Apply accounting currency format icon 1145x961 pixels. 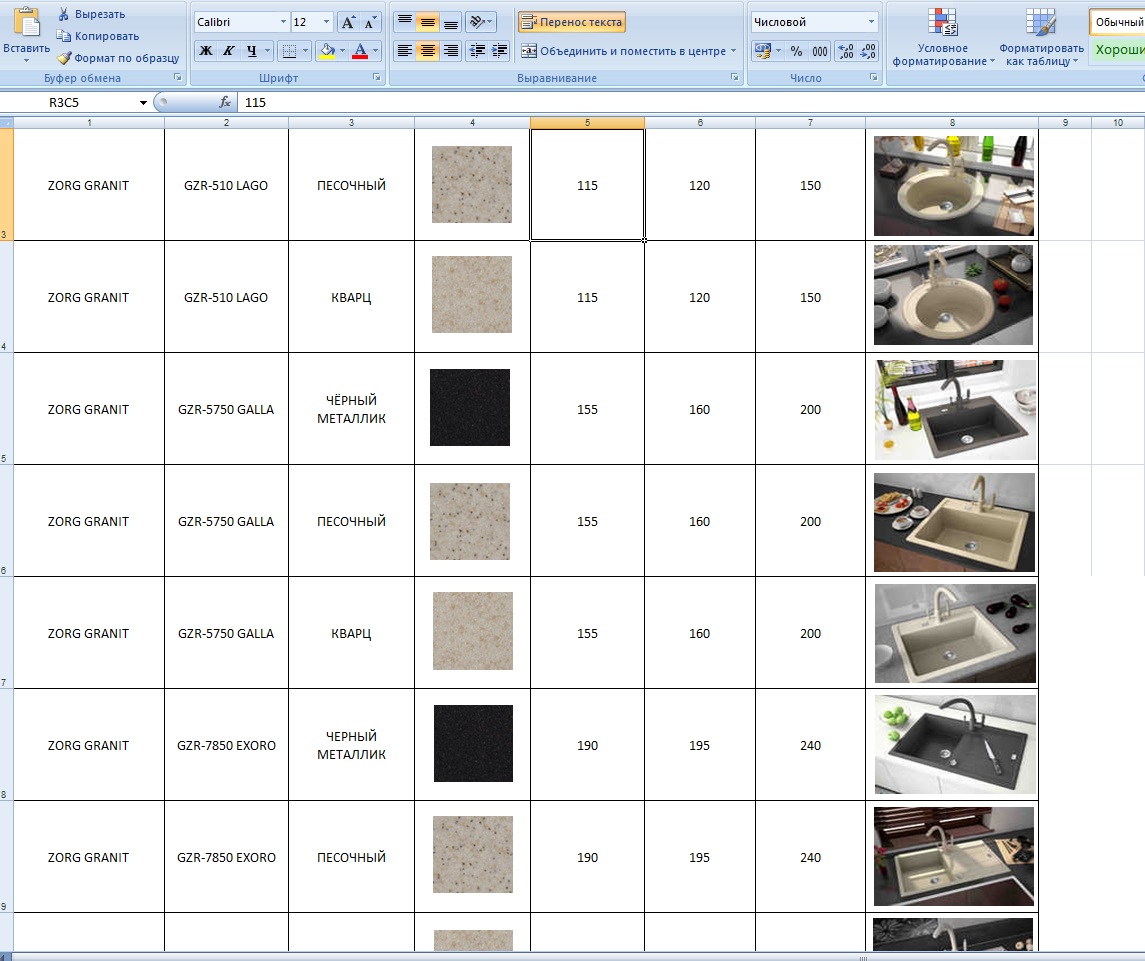tap(763, 50)
